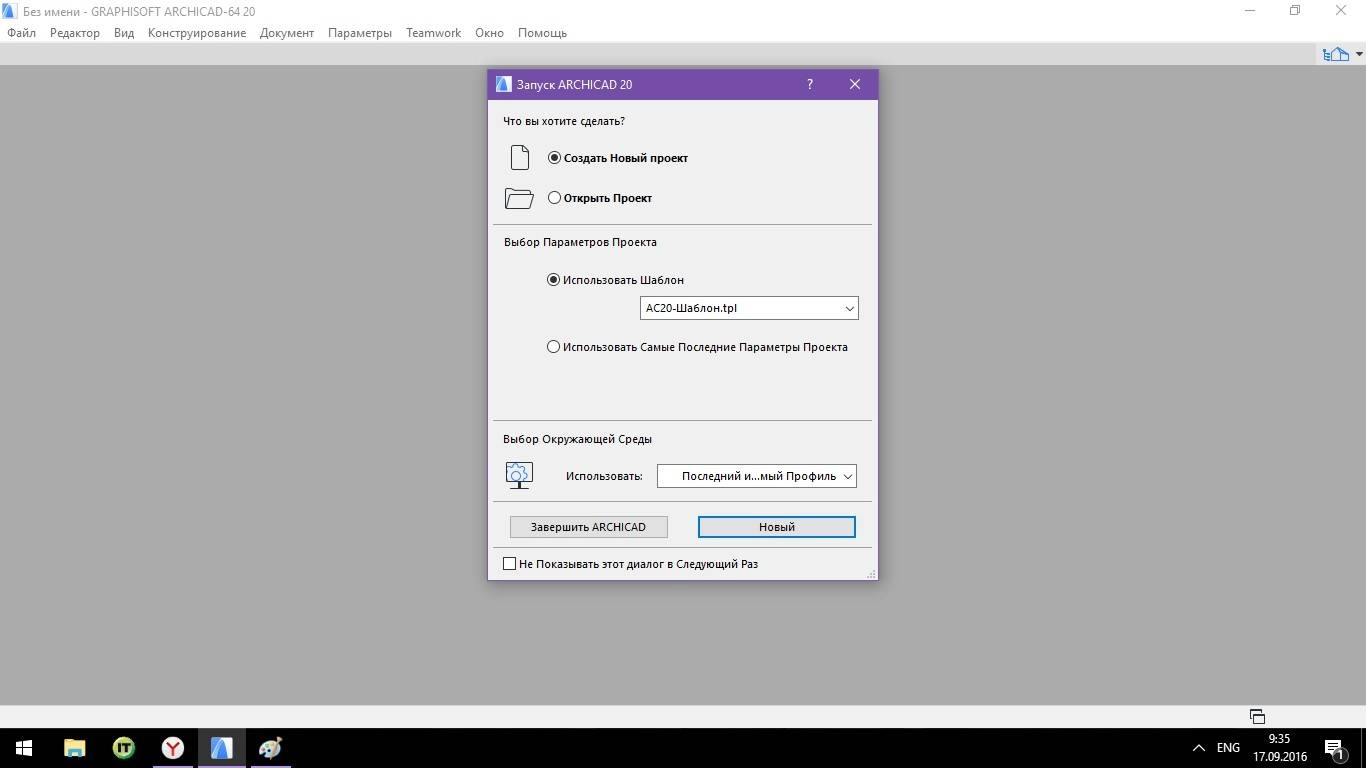The width and height of the screenshot is (1366, 768).
Task: Click ARCHICAD icon in main title bar
Action: (10, 11)
